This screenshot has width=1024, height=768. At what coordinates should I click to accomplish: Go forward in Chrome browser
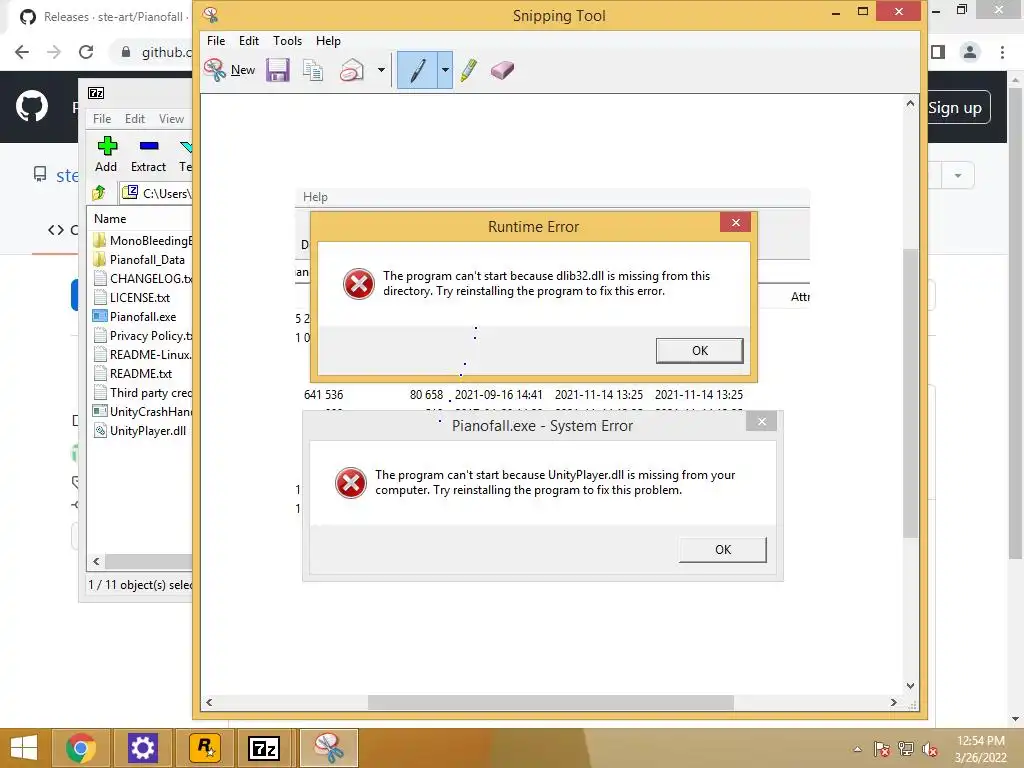tap(54, 52)
